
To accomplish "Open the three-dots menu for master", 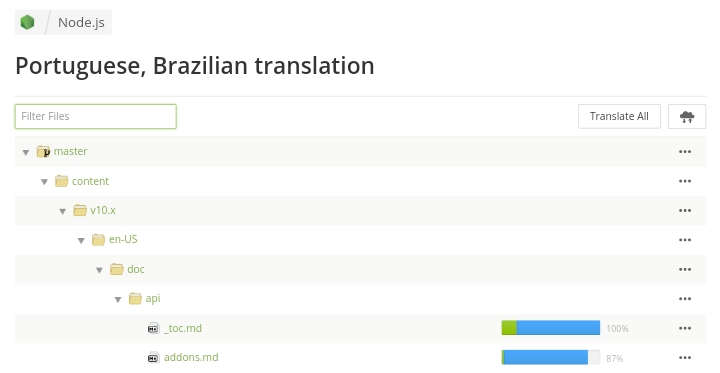I will pyautogui.click(x=685, y=152).
